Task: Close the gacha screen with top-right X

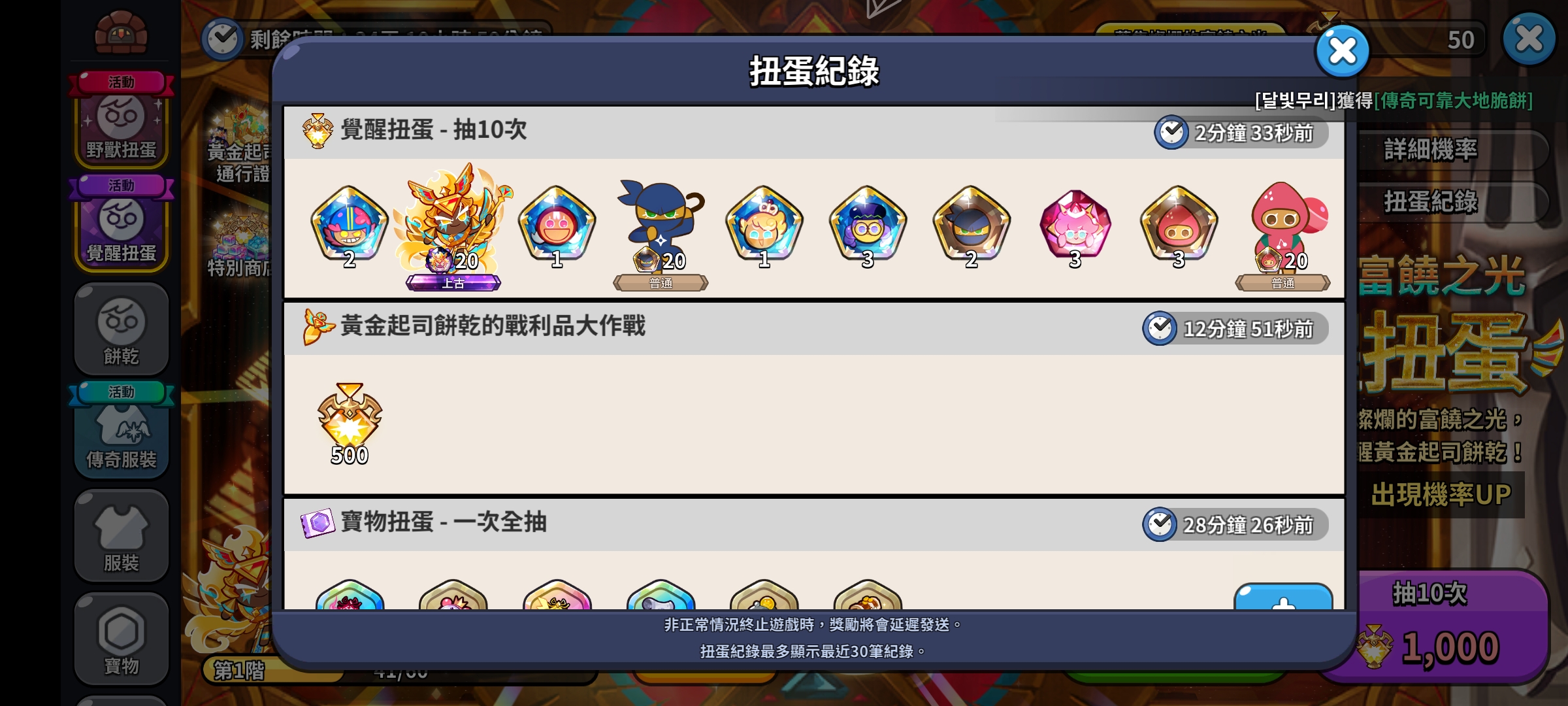Action: point(1529,39)
